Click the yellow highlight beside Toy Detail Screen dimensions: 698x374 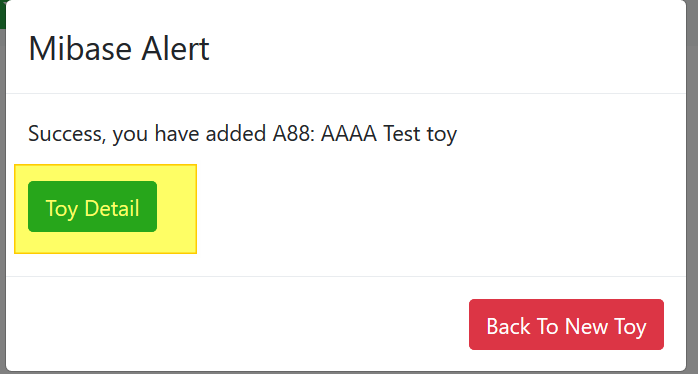point(176,209)
